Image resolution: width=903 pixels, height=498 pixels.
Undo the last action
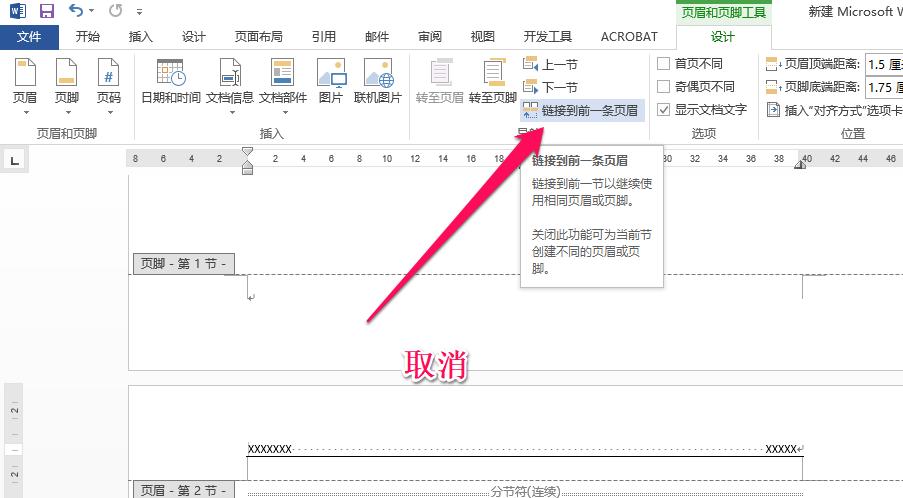pyautogui.click(x=75, y=10)
